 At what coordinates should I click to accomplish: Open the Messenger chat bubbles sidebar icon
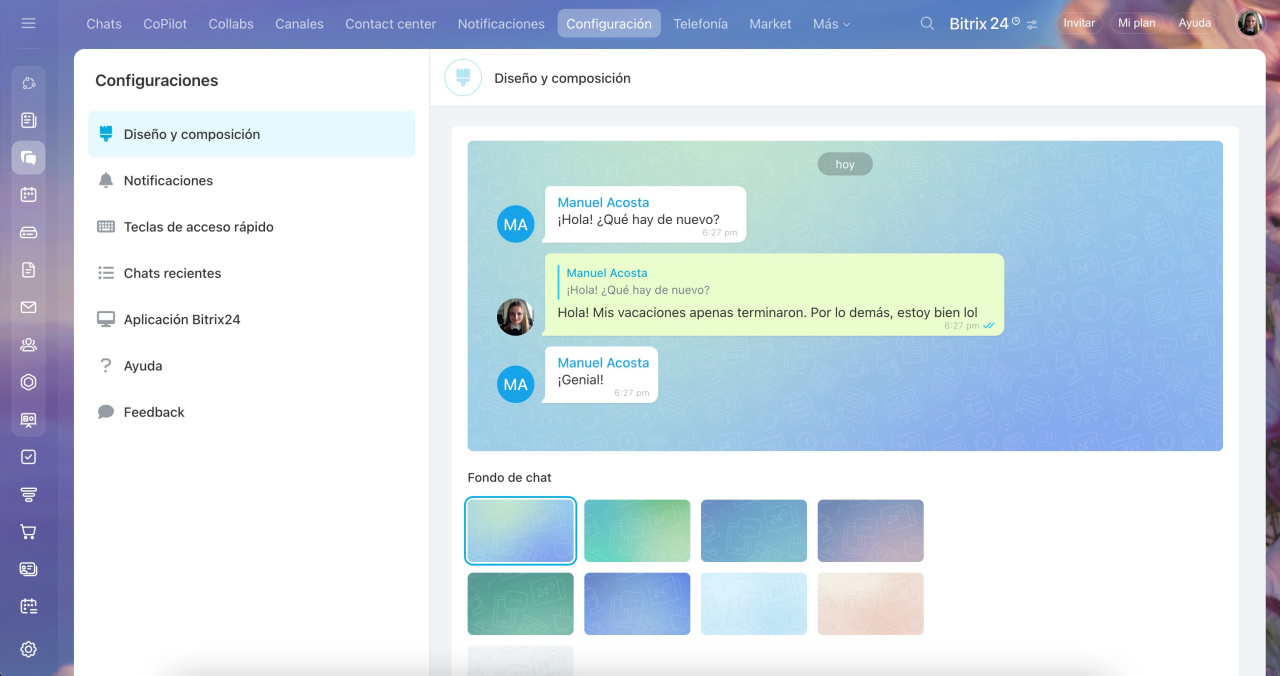tap(28, 157)
